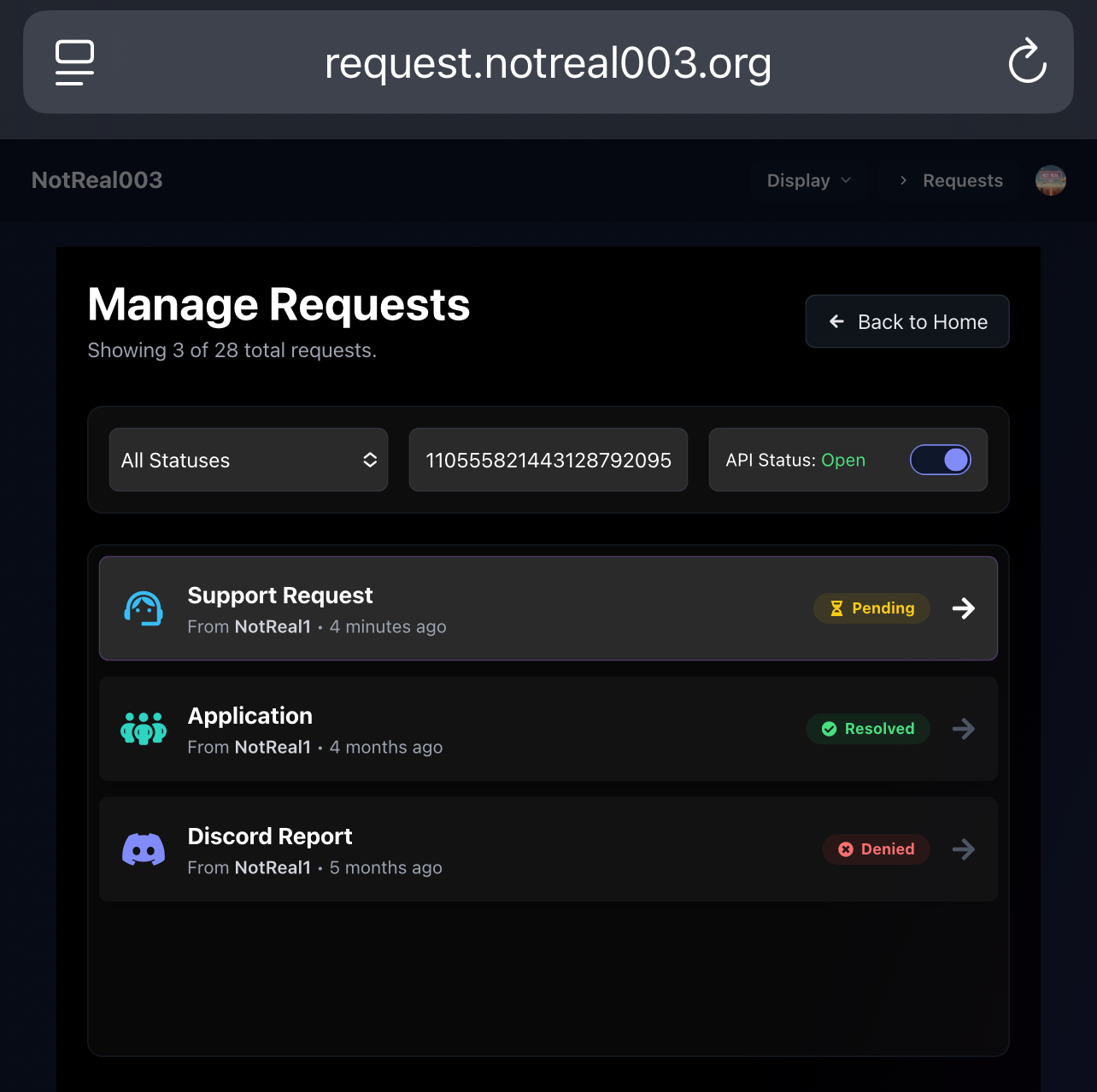Click the Resolved status badge
The height and width of the screenshot is (1092, 1097).
[x=868, y=729]
